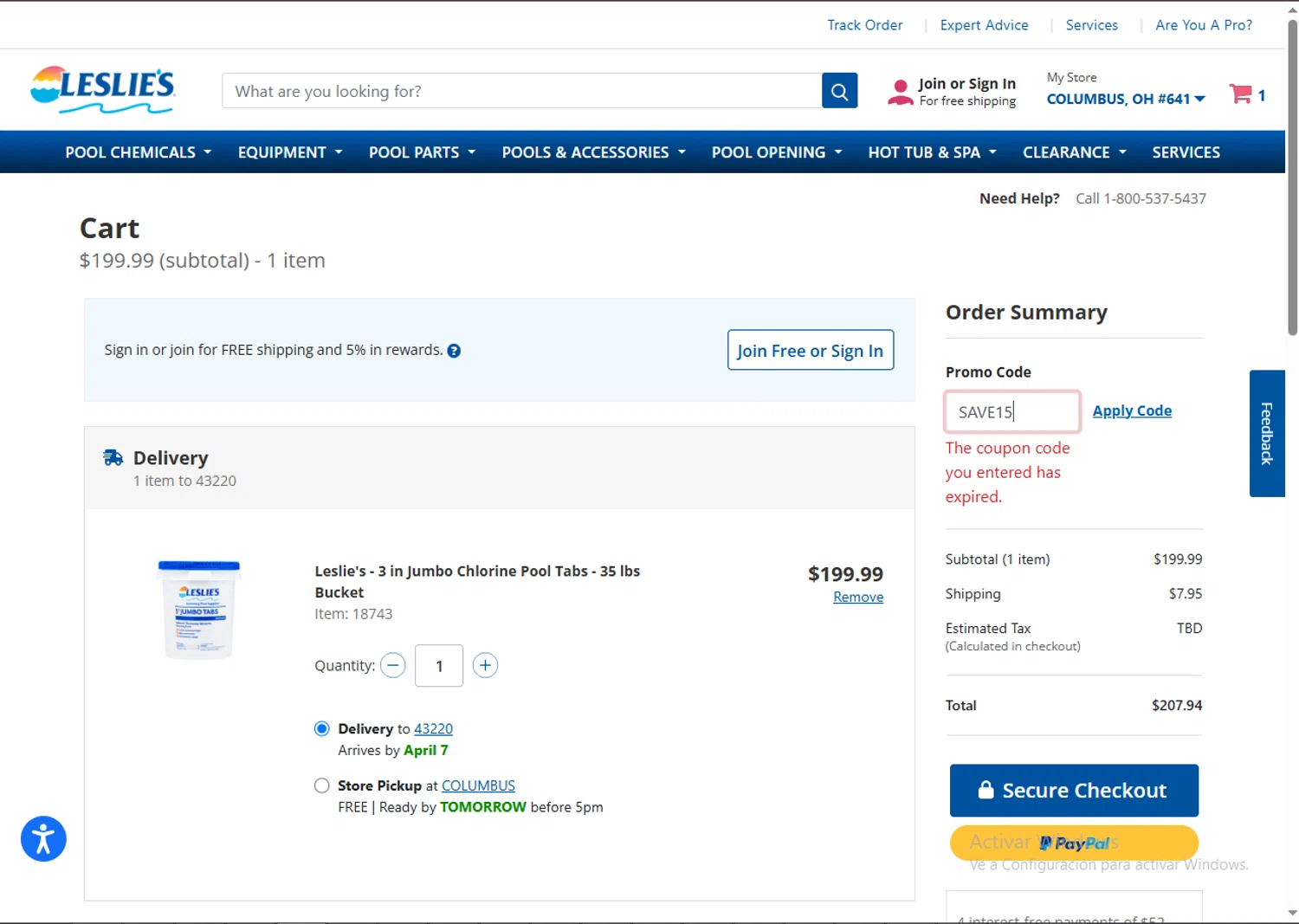Pay with the PayPal button

click(1074, 843)
